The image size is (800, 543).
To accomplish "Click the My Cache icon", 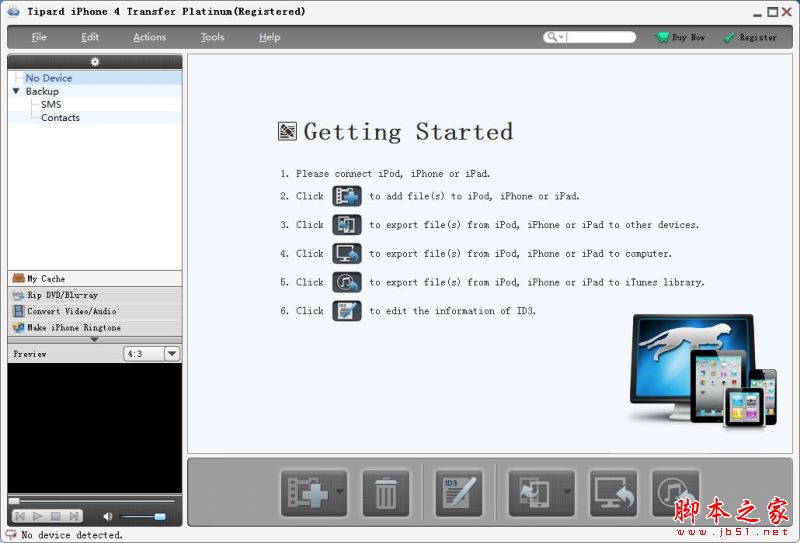I will [18, 278].
